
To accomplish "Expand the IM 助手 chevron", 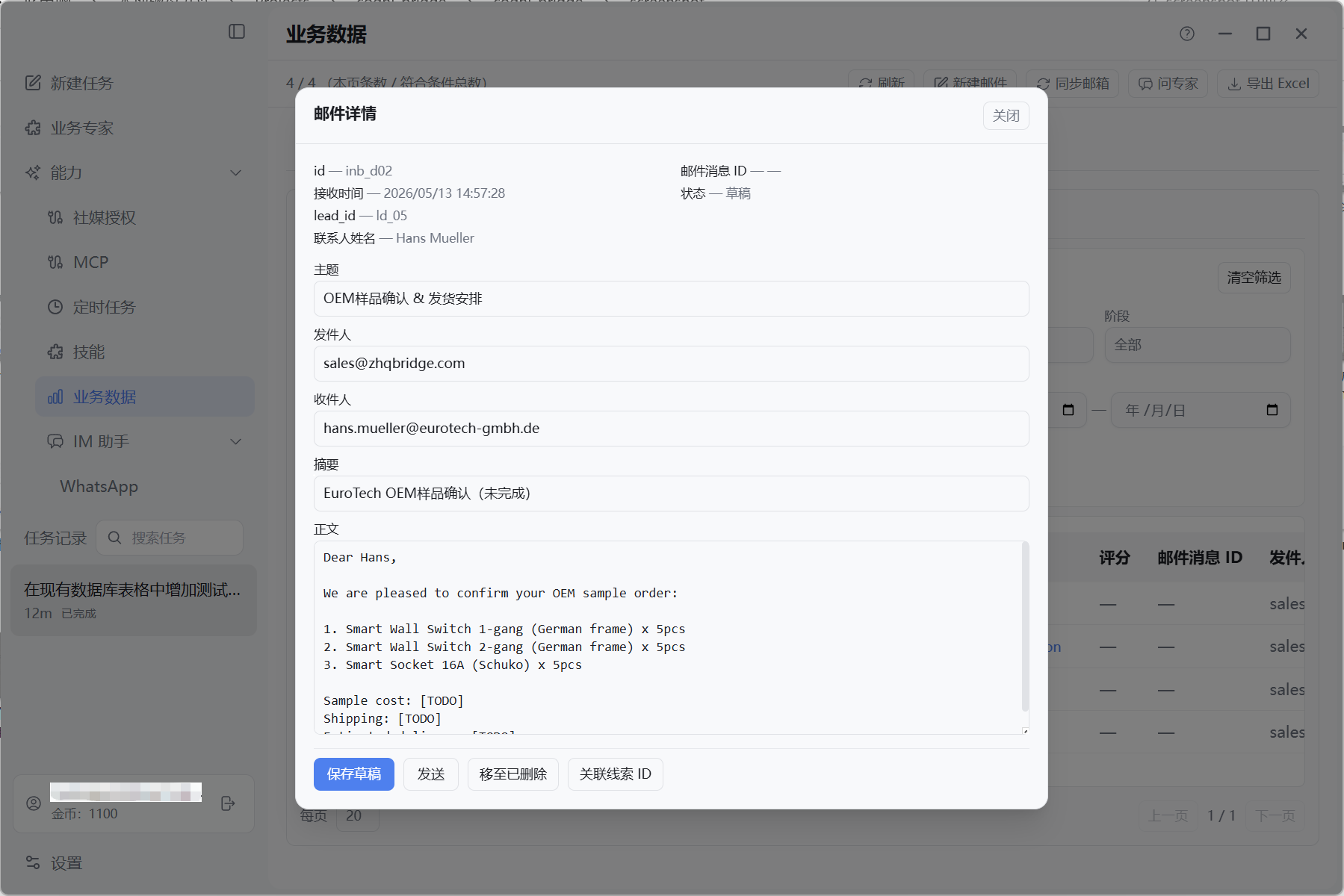I will click(236, 441).
